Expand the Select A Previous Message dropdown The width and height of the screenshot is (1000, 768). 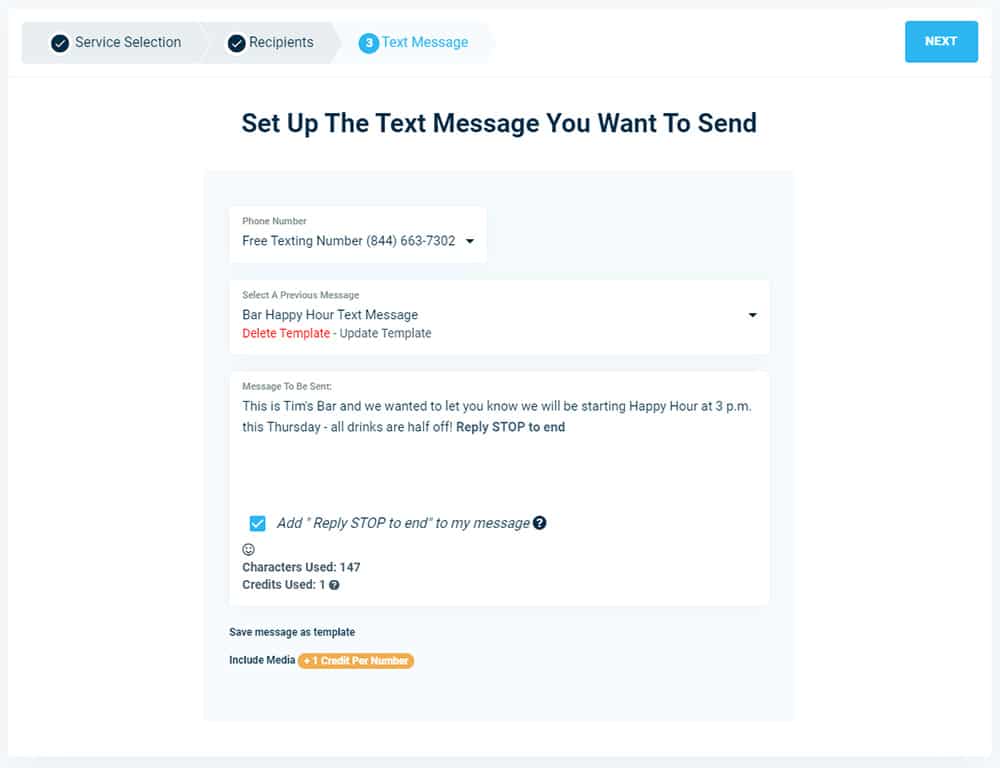coord(753,315)
